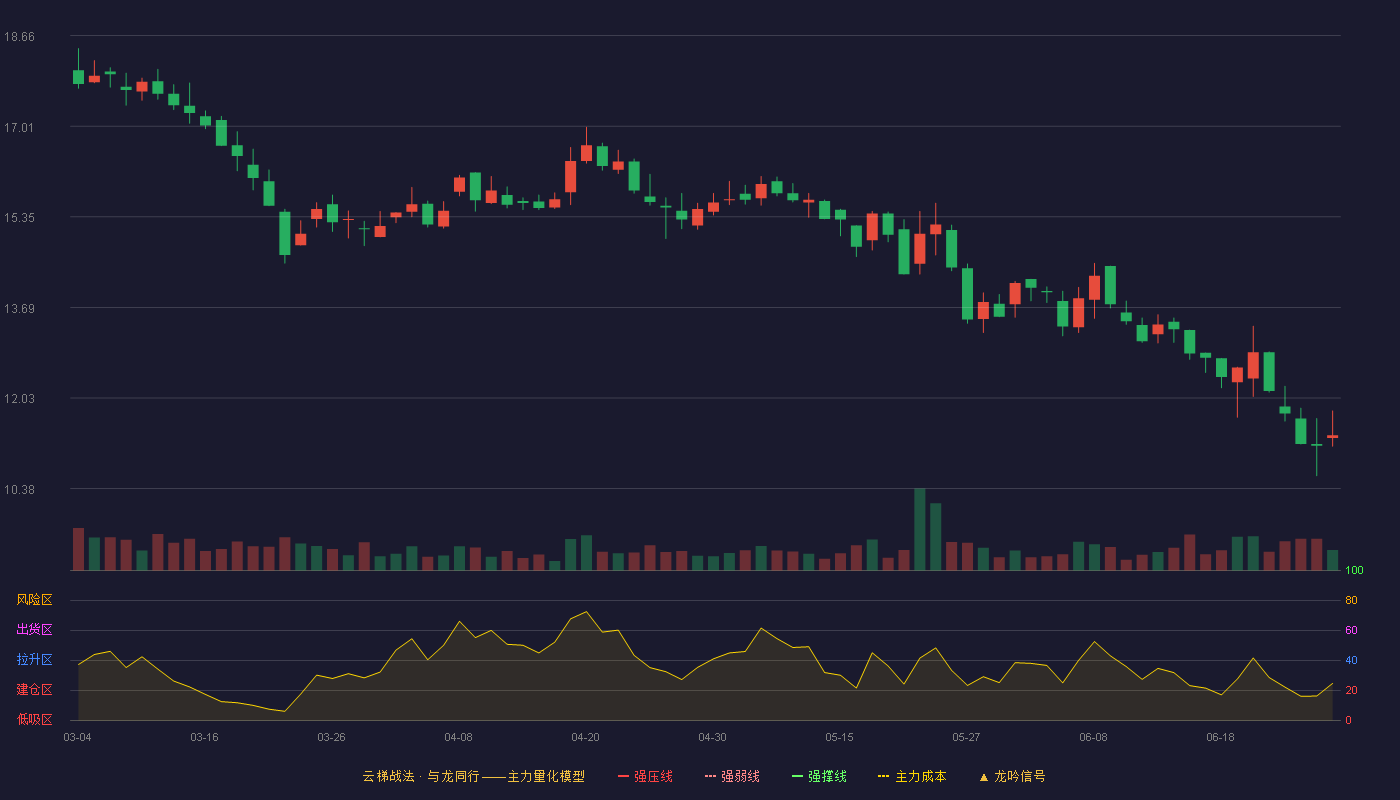Toggle the 主力成本 legend series
Viewport: 1400px width, 800px height.
[x=912, y=776]
